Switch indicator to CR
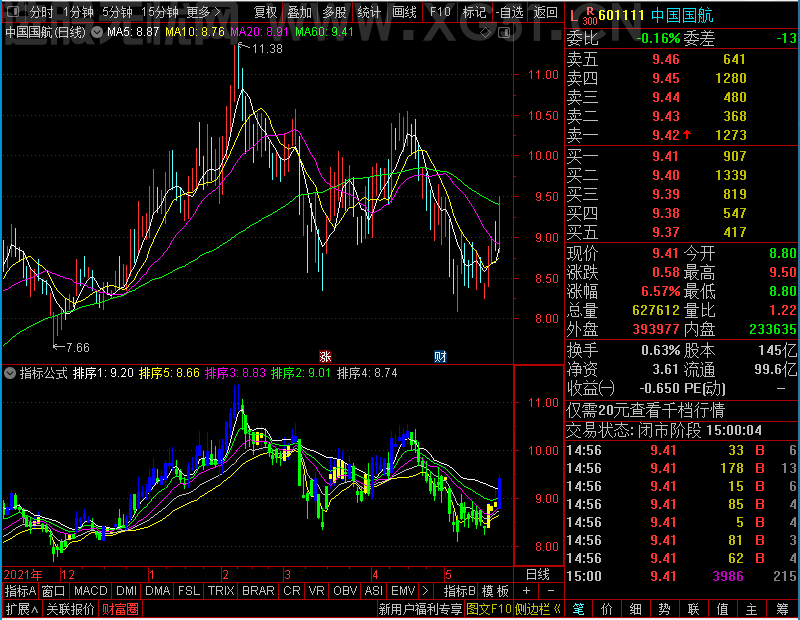The height and width of the screenshot is (620, 800). click(292, 591)
